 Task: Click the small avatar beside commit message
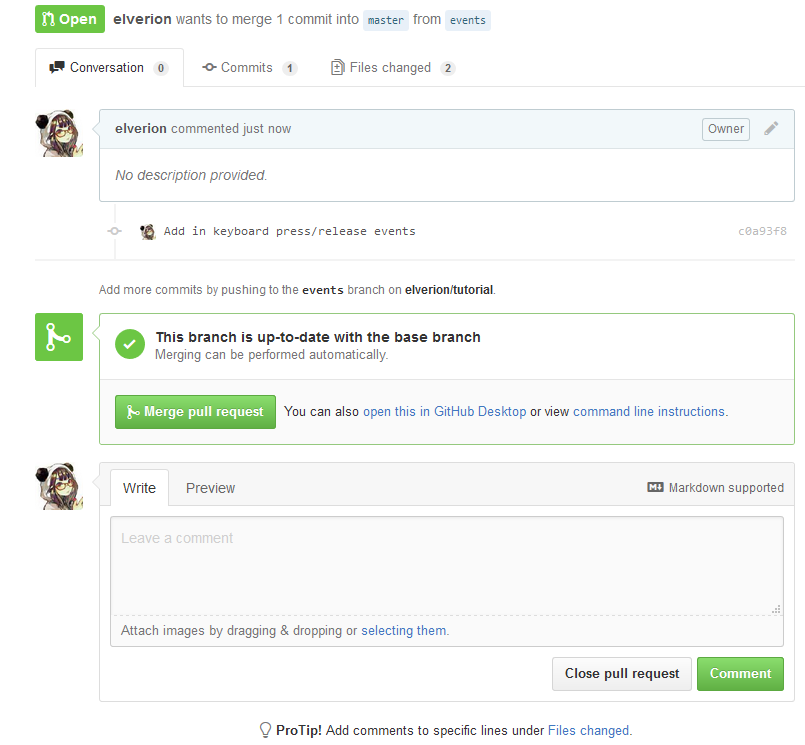tap(148, 232)
